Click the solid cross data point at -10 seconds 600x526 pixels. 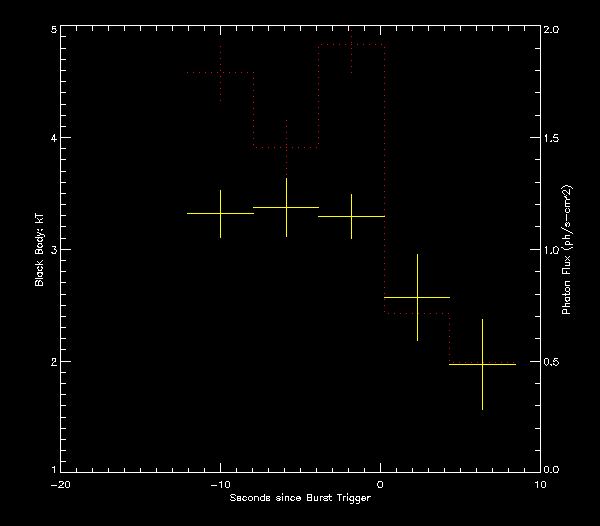coord(220,213)
